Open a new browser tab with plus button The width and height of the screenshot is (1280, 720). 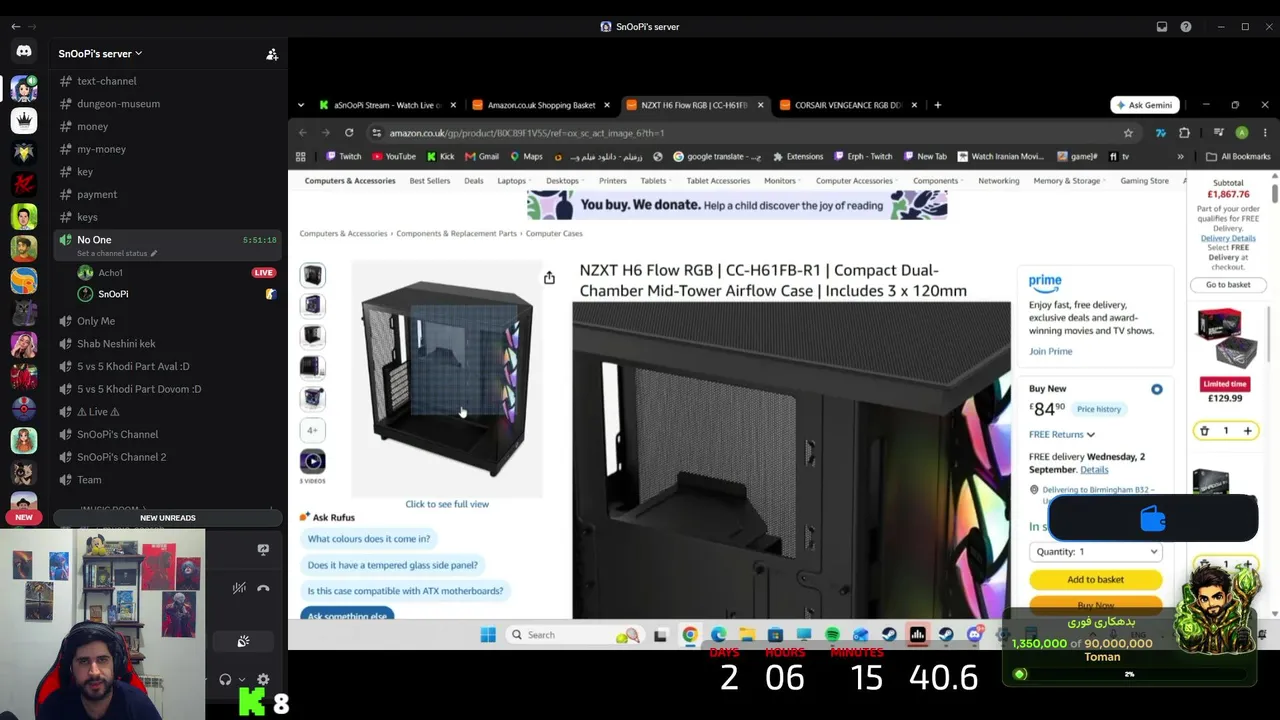click(937, 105)
